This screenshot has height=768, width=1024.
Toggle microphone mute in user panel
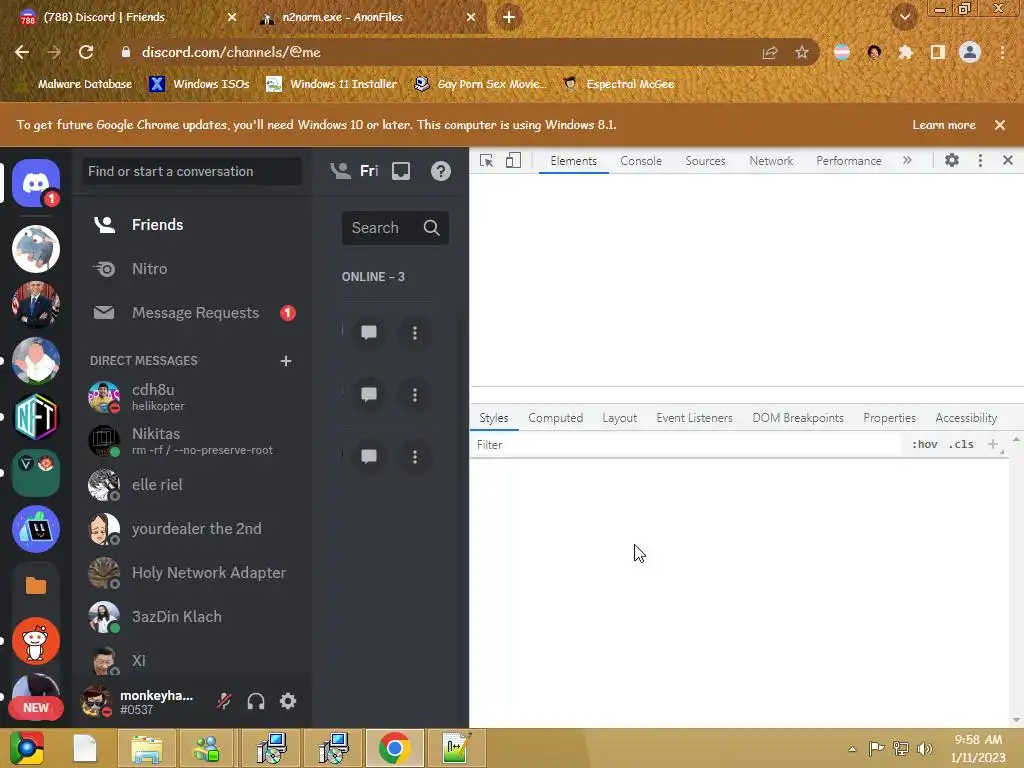(224, 701)
